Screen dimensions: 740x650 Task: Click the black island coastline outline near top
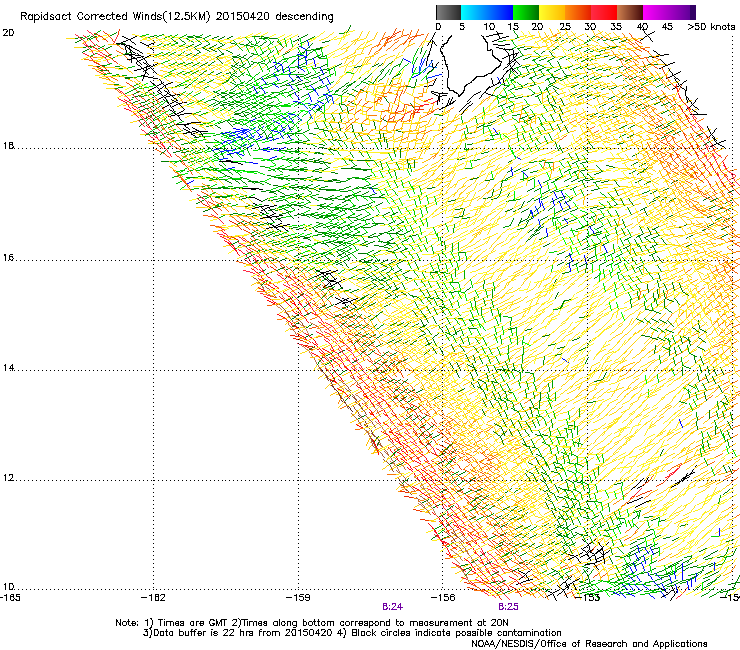coord(472,64)
